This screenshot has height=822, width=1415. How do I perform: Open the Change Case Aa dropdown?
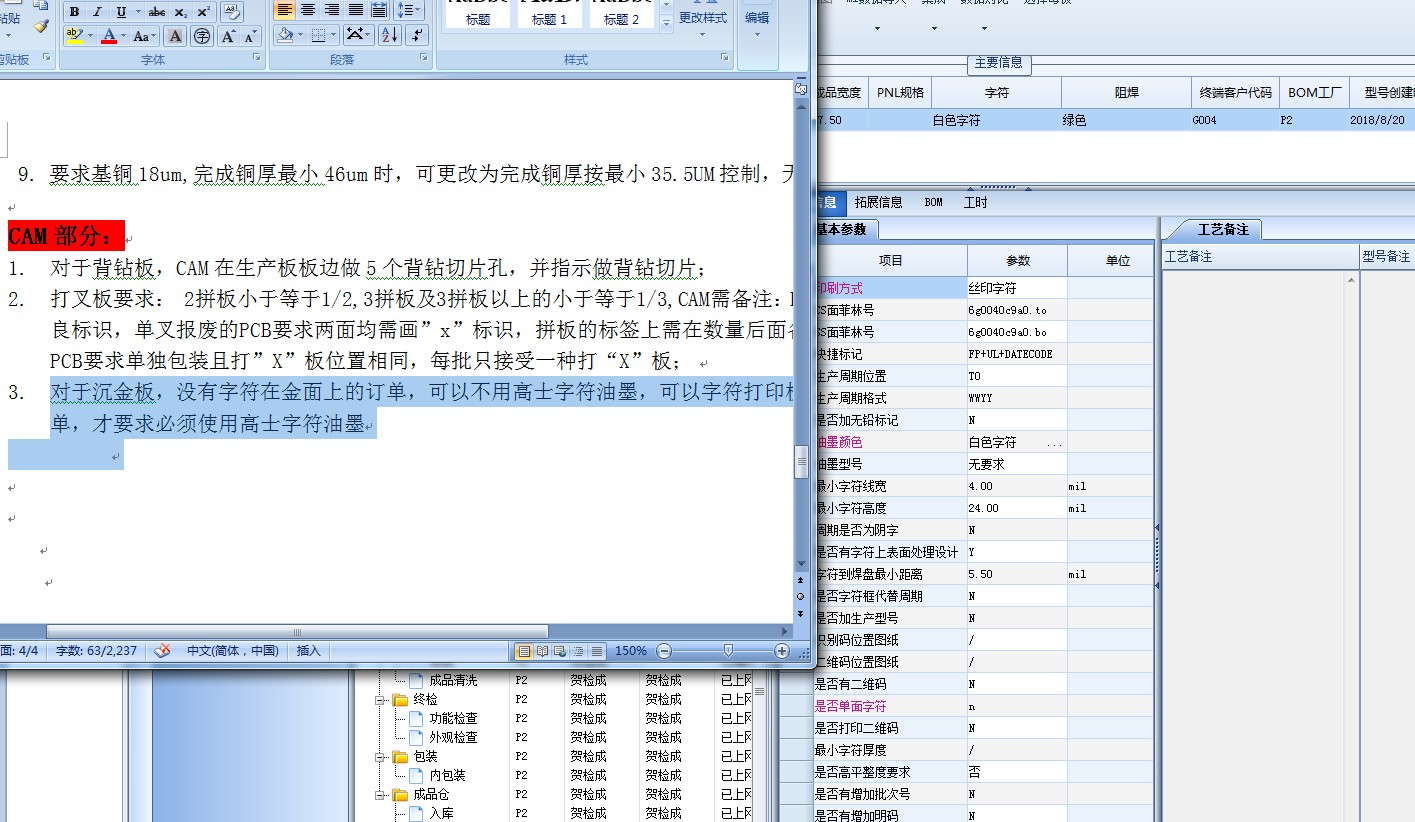(x=145, y=36)
